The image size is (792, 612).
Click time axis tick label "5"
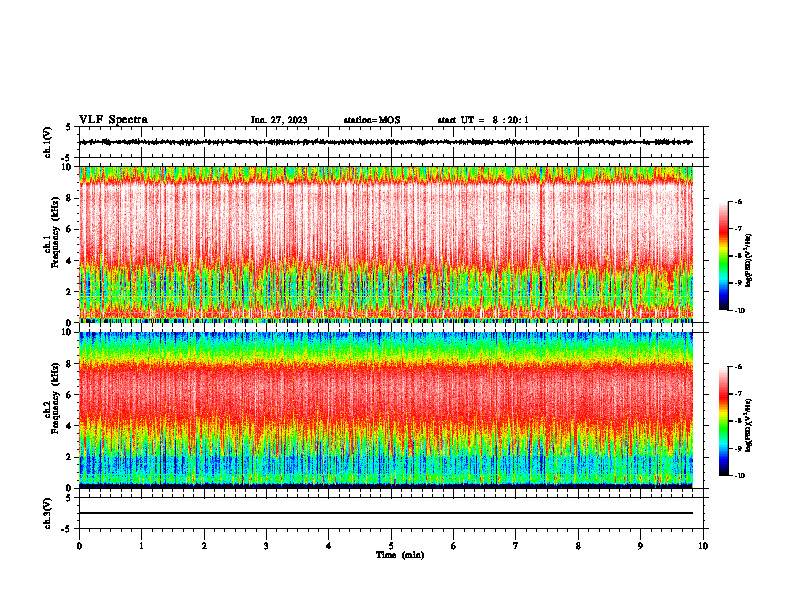pyautogui.click(x=391, y=546)
